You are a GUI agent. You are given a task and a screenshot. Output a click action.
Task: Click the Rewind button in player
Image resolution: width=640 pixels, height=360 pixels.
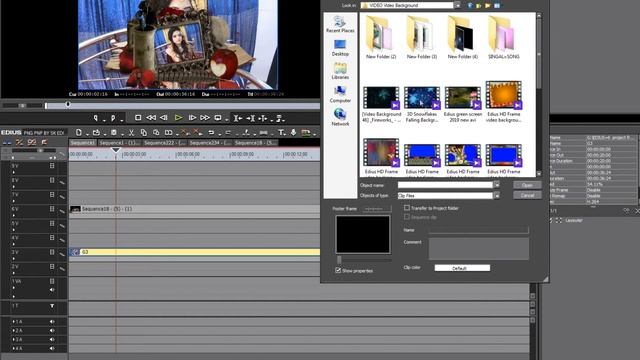pyautogui.click(x=151, y=118)
